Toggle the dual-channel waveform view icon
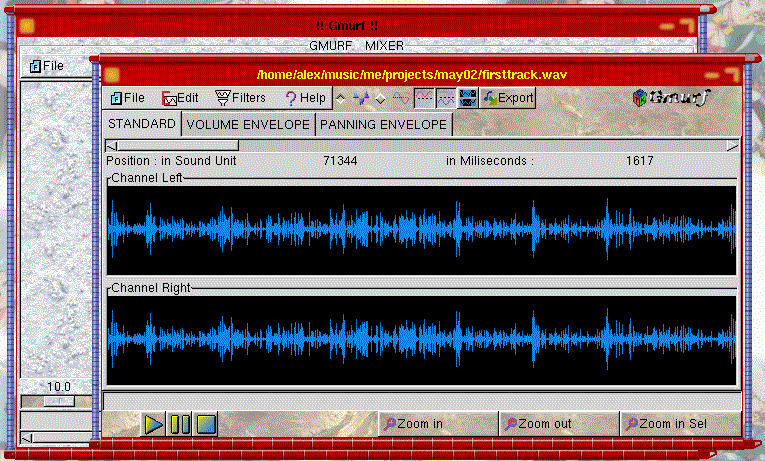The width and height of the screenshot is (765, 461). pos(467,98)
